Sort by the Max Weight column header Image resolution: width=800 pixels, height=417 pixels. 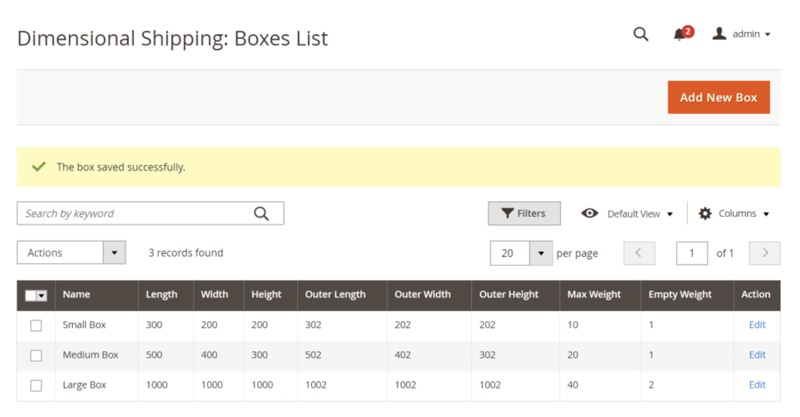click(x=594, y=295)
